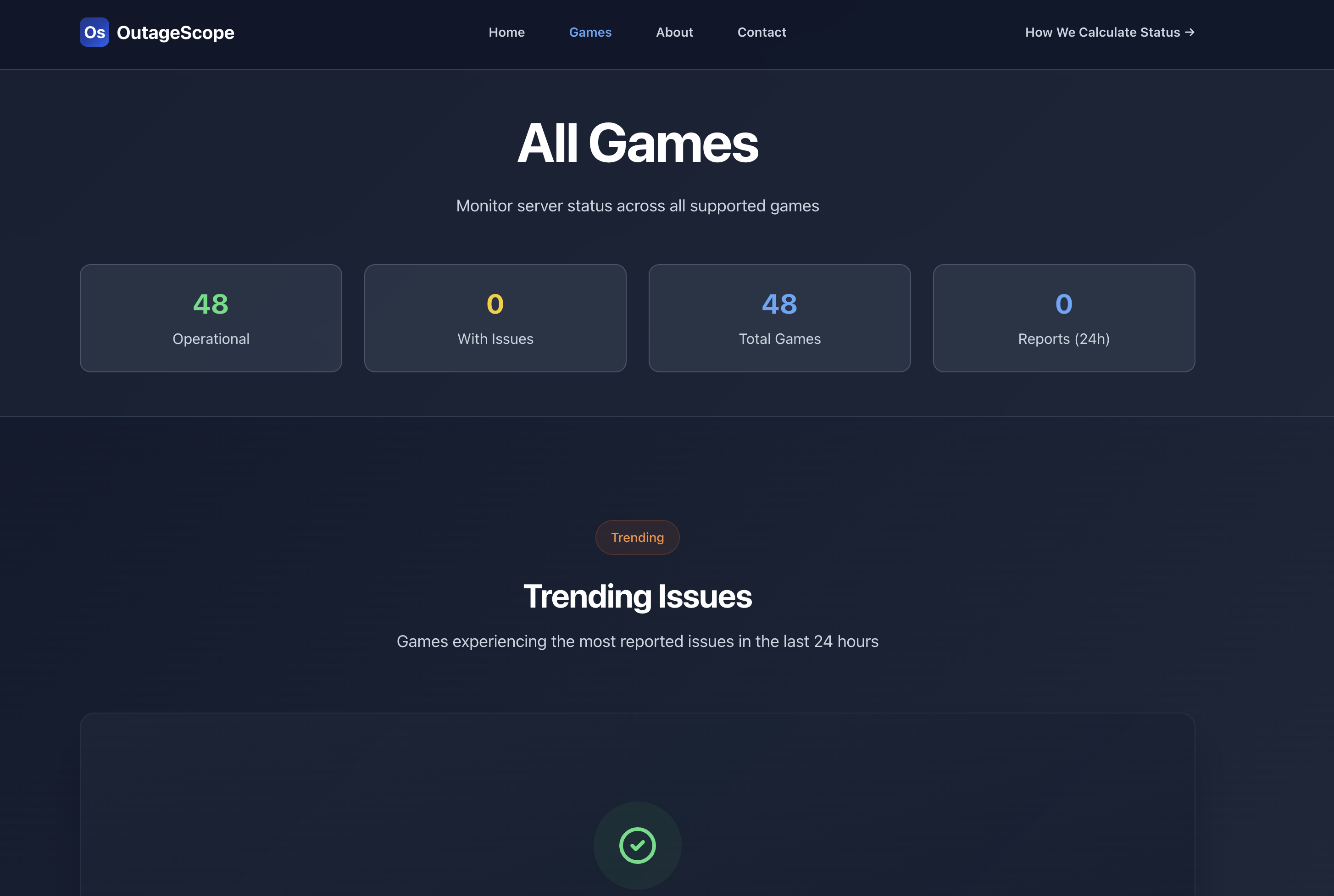The image size is (1334, 896).
Task: Go to the About page
Action: click(674, 33)
